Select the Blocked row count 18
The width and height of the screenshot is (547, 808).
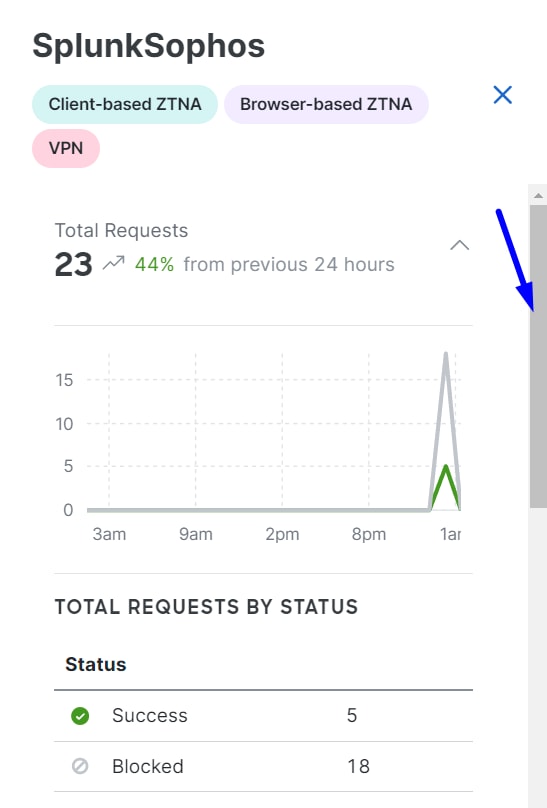[358, 766]
